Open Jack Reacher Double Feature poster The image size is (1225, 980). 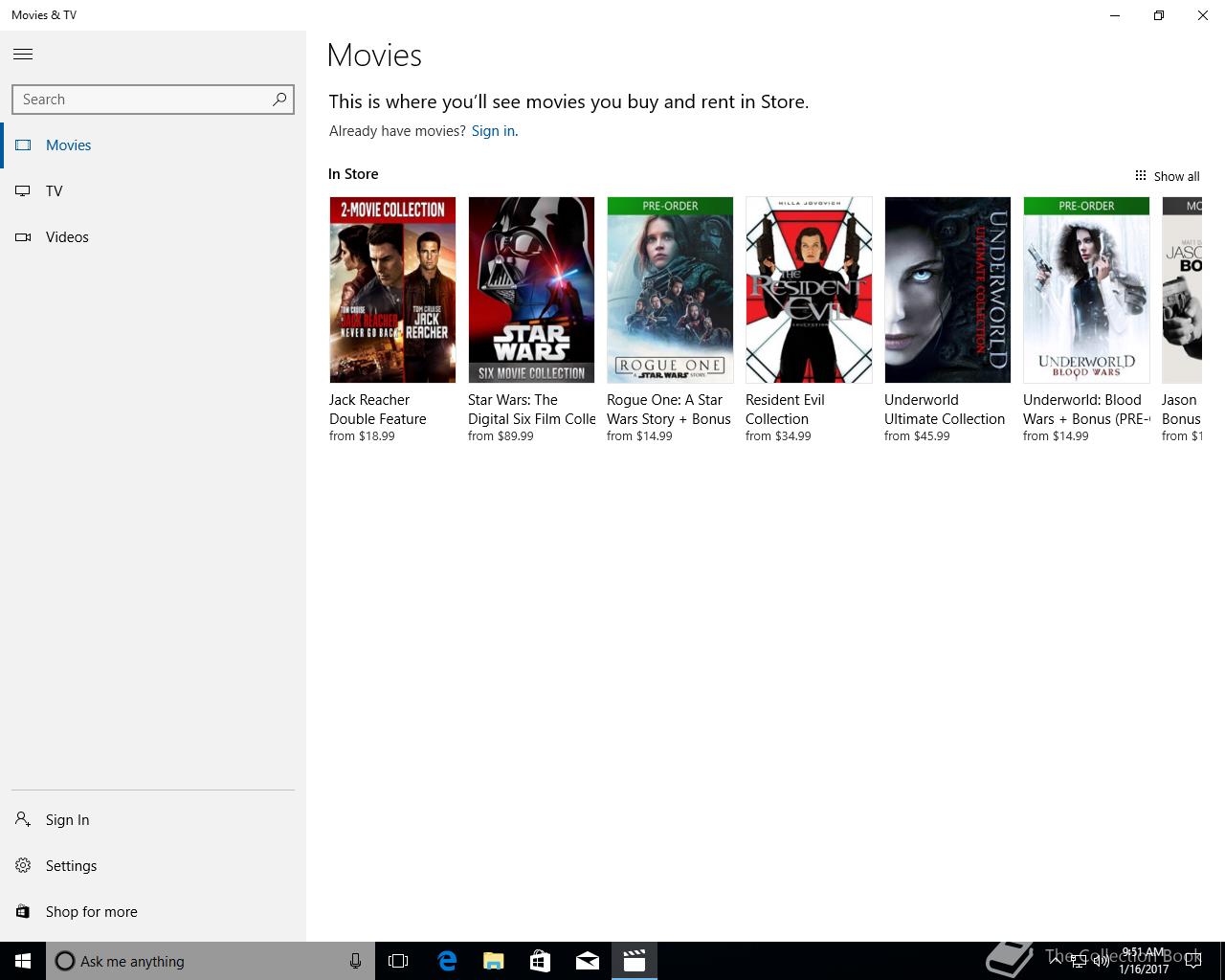click(392, 290)
